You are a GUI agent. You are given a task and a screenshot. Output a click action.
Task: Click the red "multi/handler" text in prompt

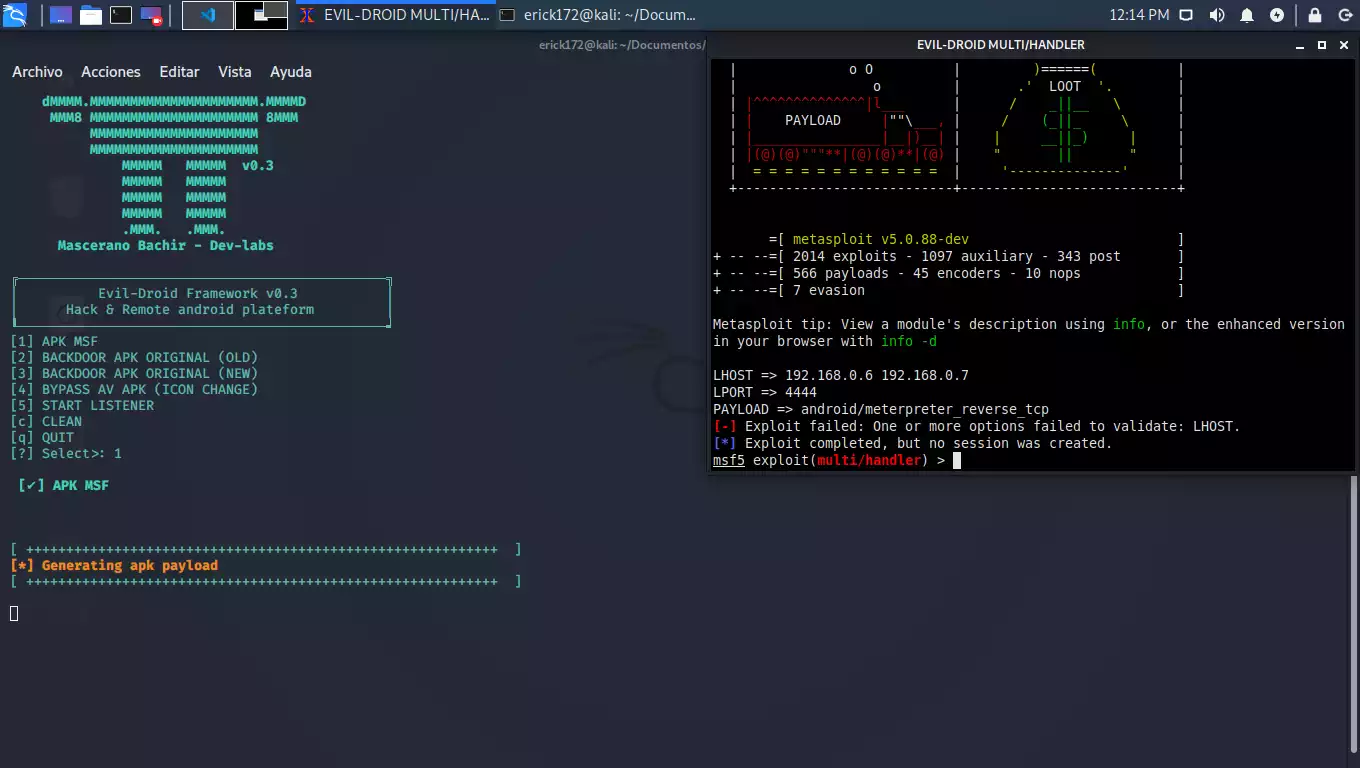click(869, 460)
